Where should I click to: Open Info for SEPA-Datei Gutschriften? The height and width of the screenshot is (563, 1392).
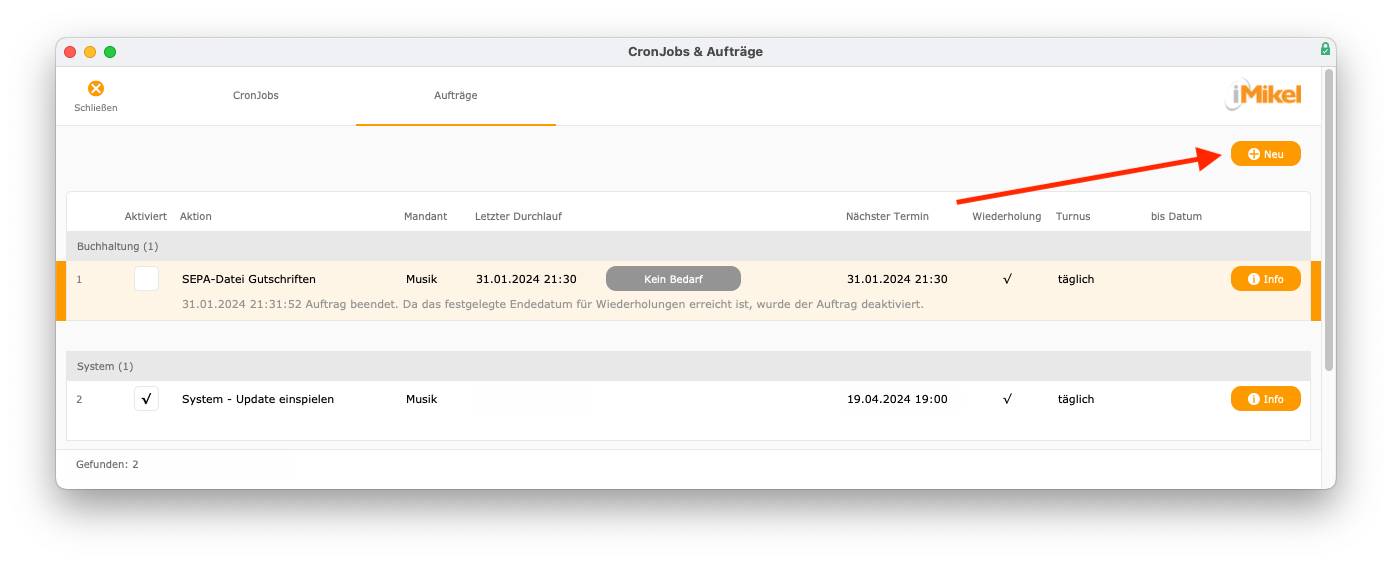pos(1265,279)
